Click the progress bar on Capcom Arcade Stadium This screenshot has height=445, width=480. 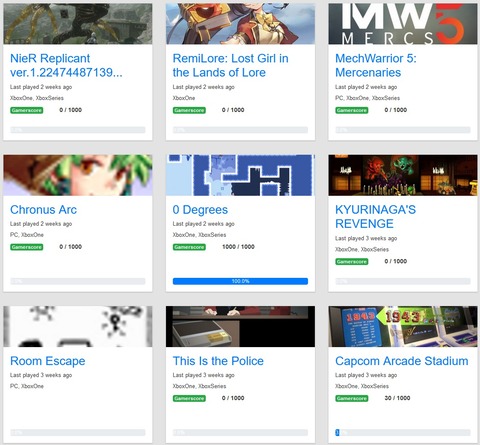pyautogui.click(x=403, y=433)
